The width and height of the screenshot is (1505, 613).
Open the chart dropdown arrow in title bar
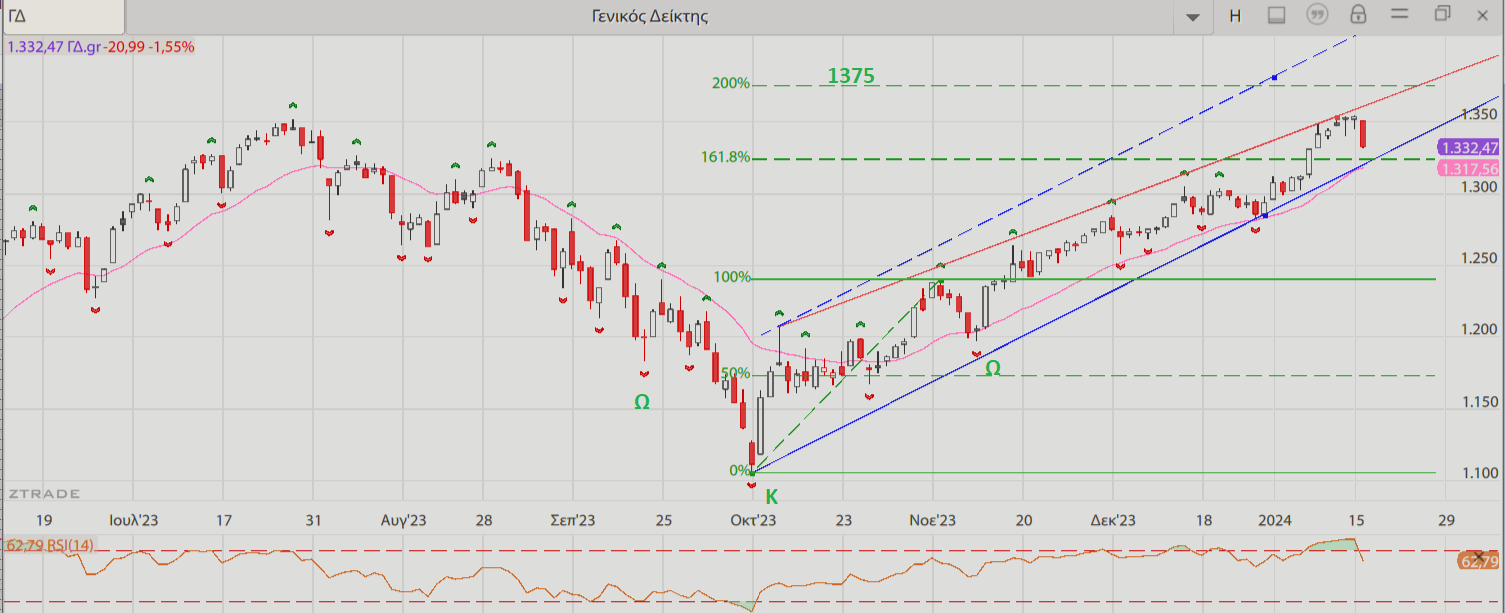(x=1192, y=17)
